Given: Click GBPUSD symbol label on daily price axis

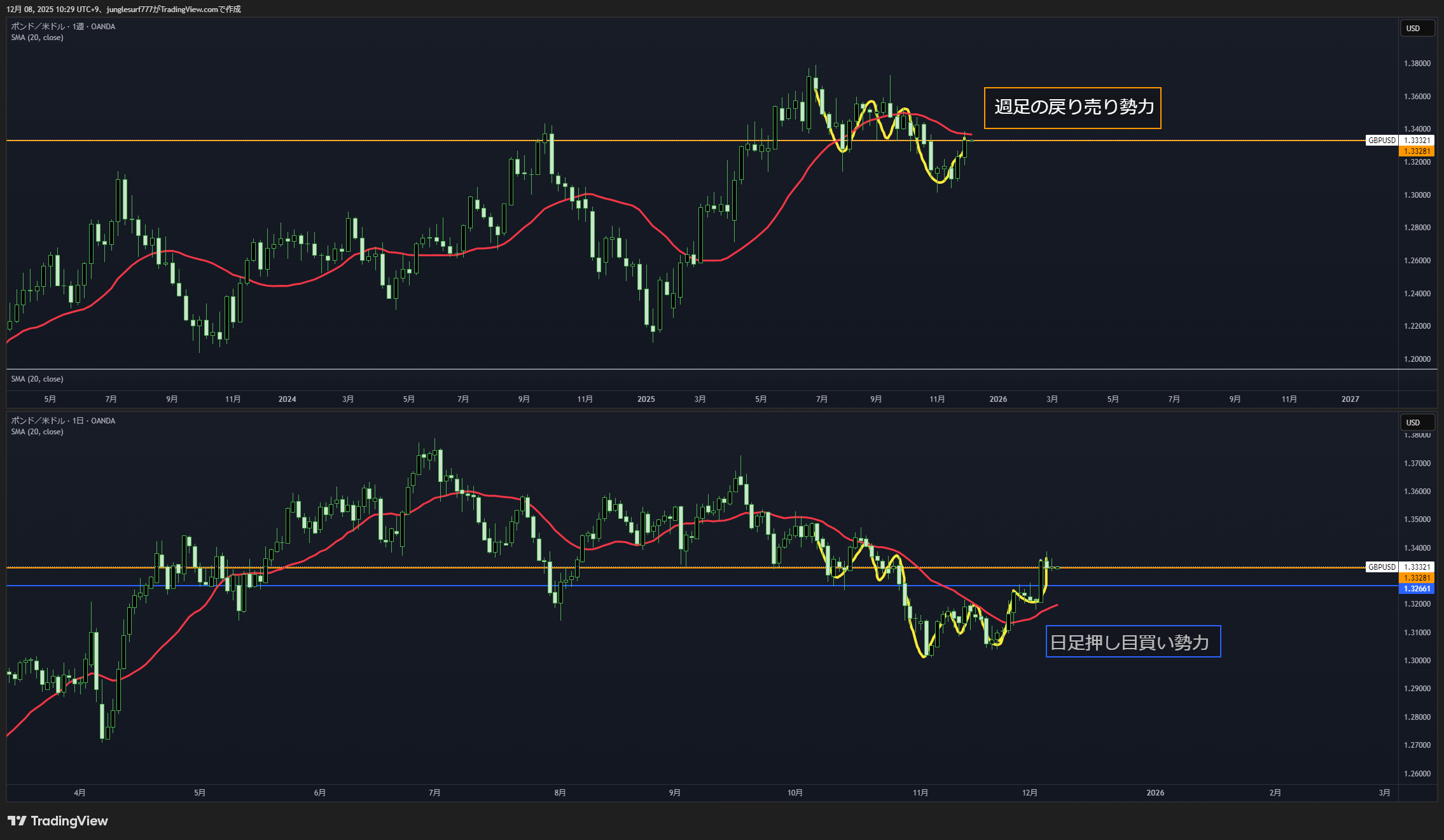Looking at the screenshot, I should click(x=1382, y=567).
